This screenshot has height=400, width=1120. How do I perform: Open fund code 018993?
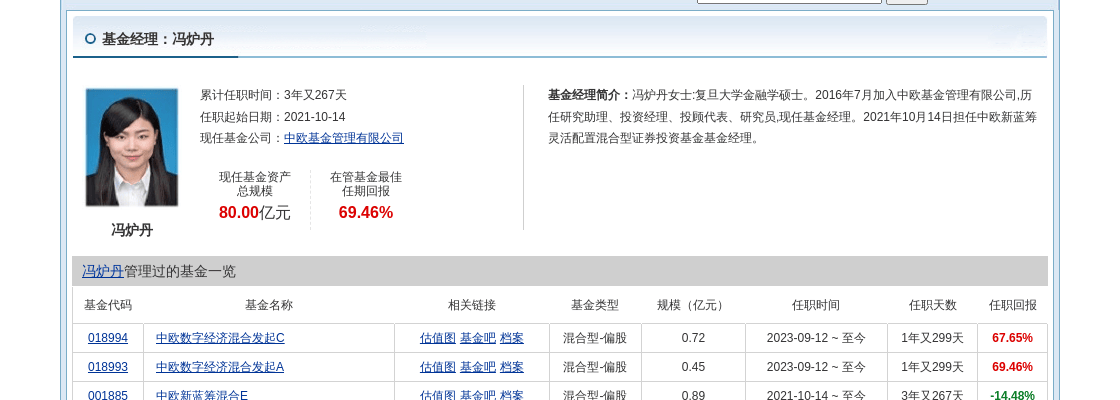108,367
